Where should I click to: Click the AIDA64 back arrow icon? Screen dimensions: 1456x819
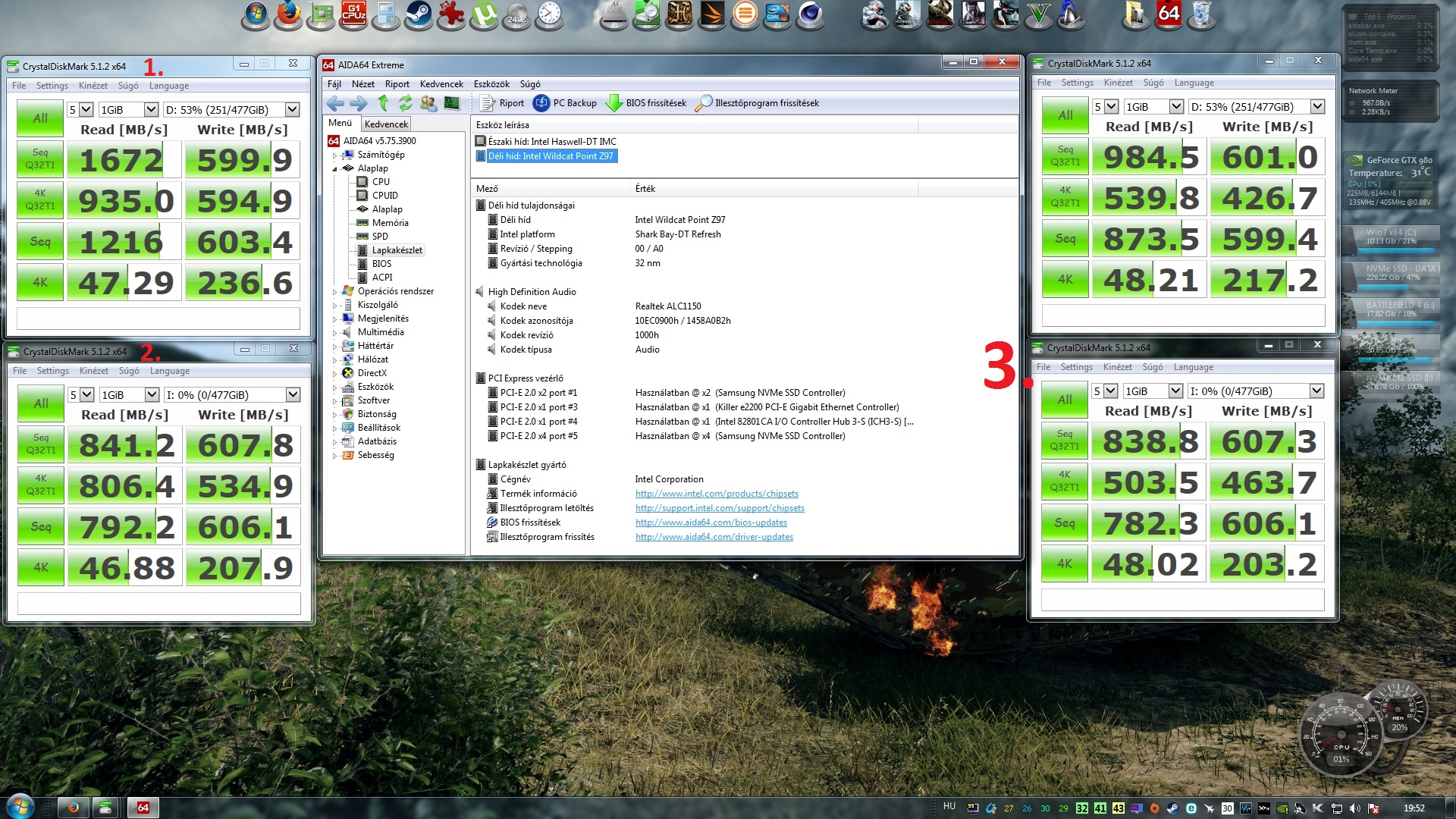tap(335, 103)
